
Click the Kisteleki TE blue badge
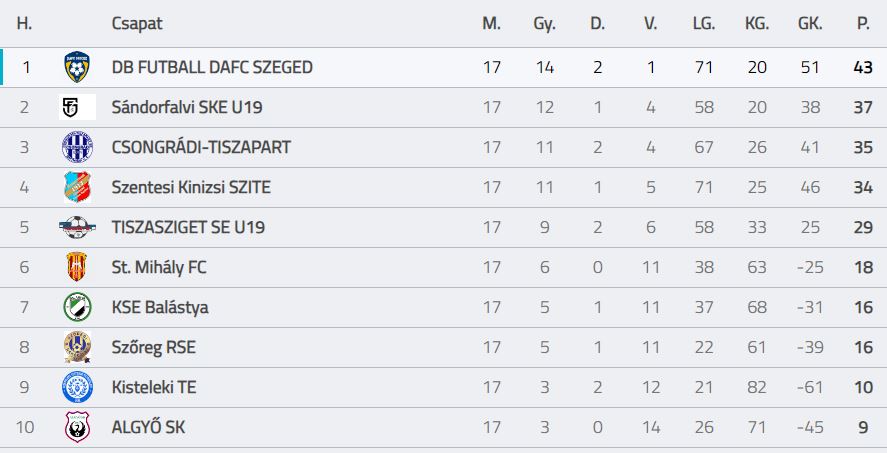[77, 387]
